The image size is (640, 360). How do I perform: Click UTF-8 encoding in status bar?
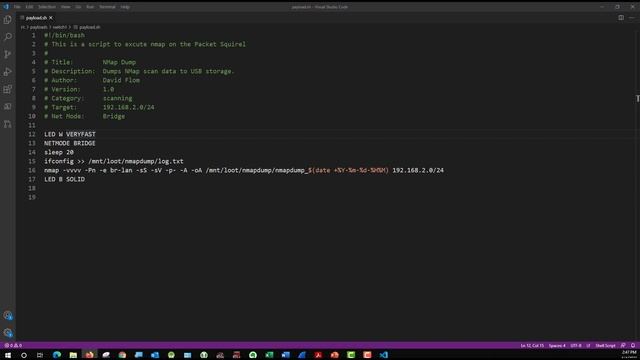point(576,346)
